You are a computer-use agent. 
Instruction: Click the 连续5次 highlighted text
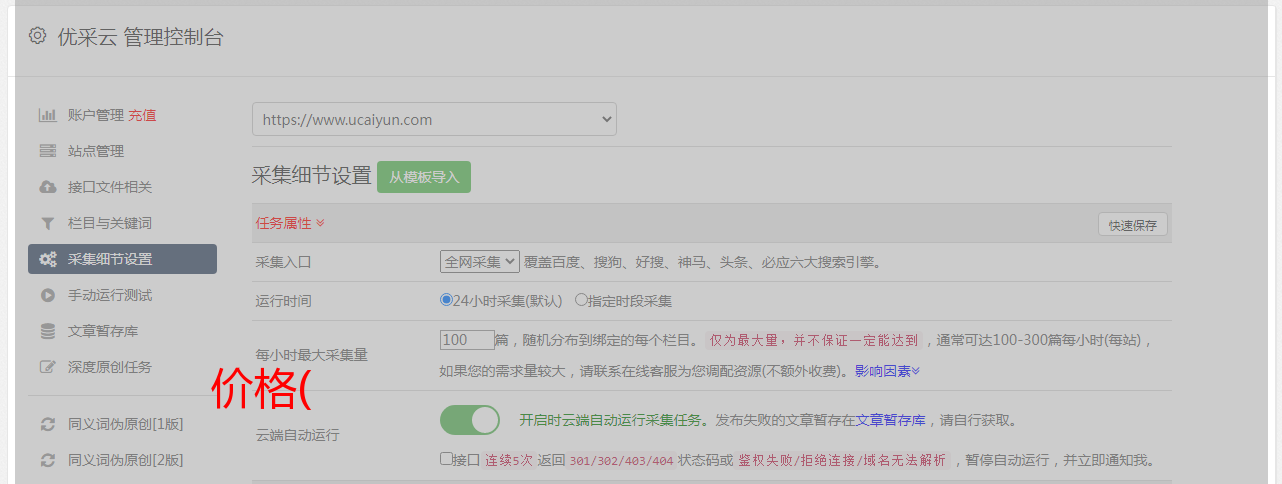(x=508, y=461)
